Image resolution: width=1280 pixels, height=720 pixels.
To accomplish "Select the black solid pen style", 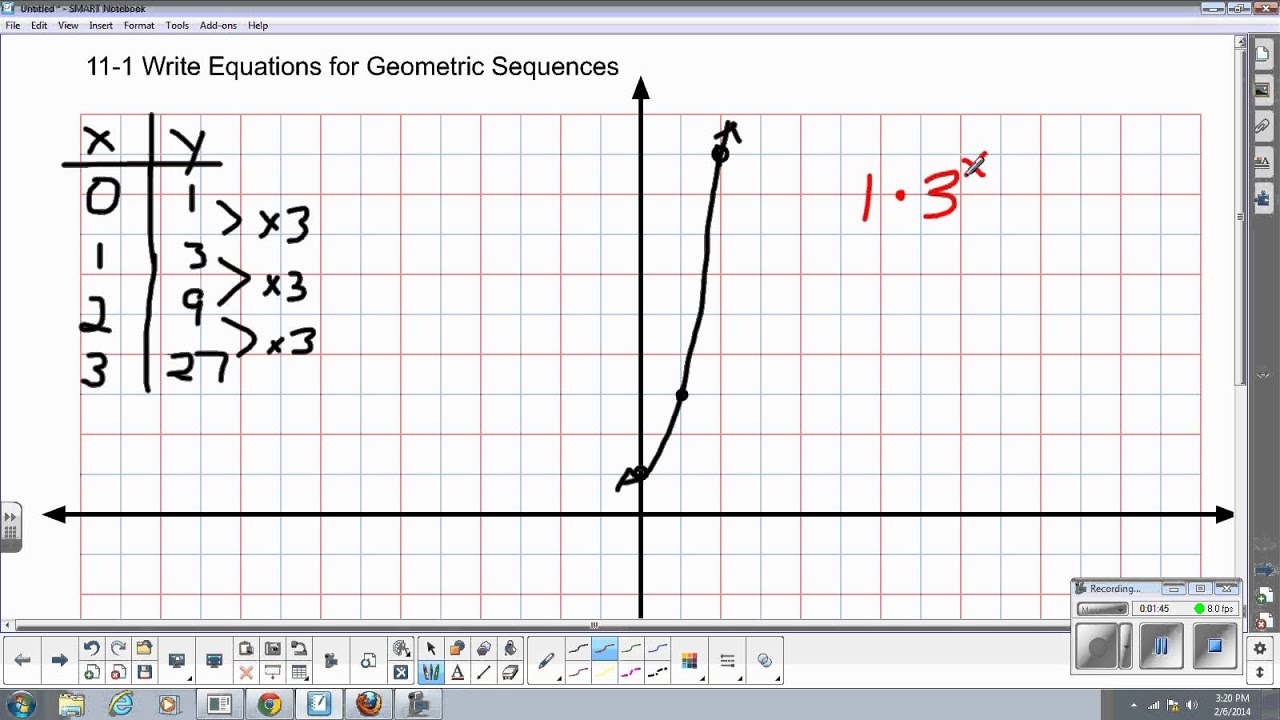I will (x=578, y=648).
